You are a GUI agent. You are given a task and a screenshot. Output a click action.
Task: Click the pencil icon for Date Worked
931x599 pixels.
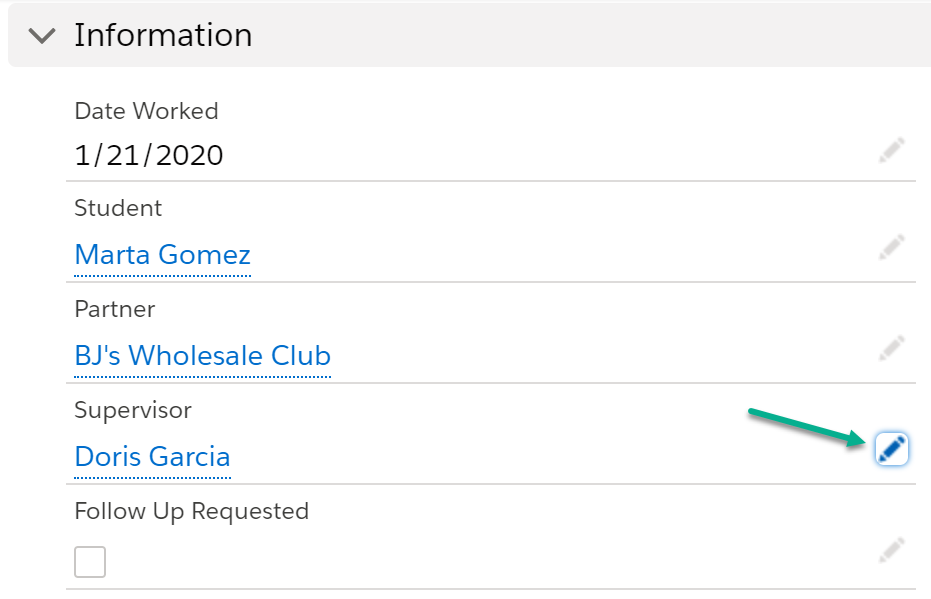[891, 150]
